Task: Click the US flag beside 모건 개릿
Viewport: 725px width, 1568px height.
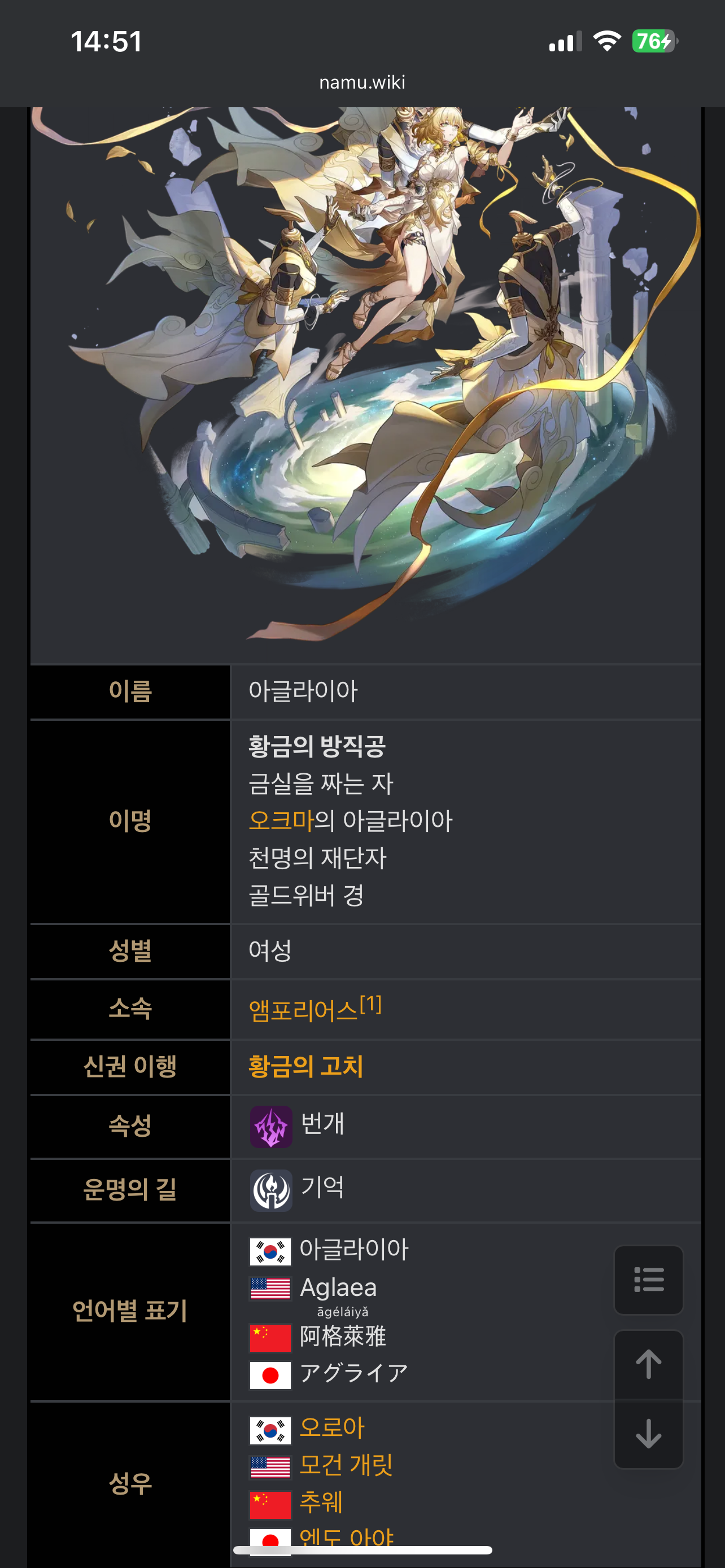Action: point(270,1467)
